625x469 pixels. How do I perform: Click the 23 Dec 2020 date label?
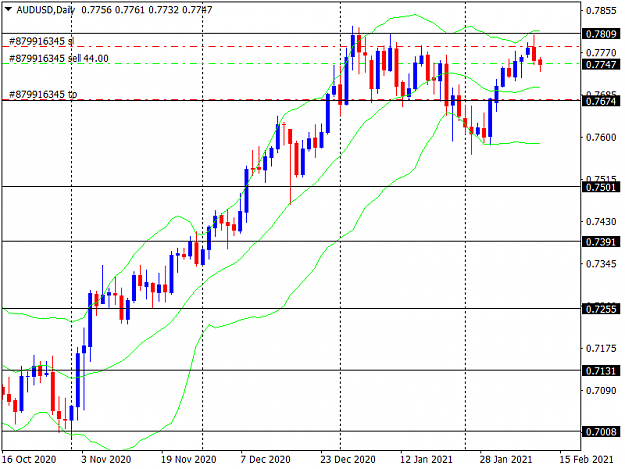tap(348, 459)
